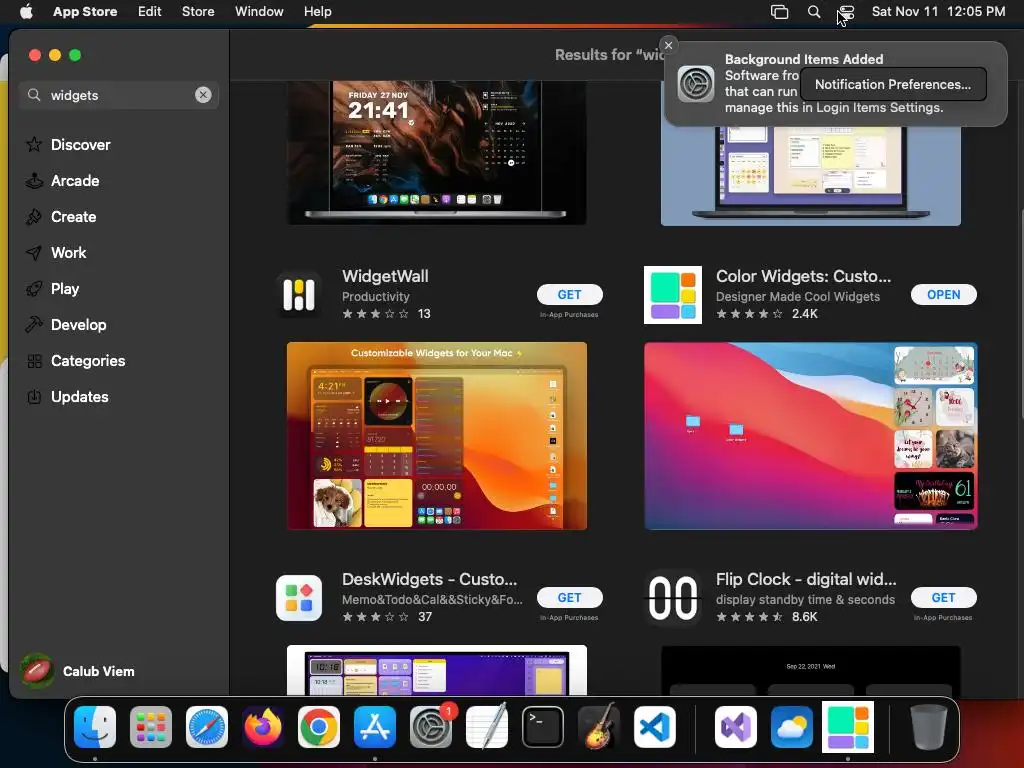The image size is (1024, 768).
Task: Open Control Center in menu bar
Action: click(846, 11)
